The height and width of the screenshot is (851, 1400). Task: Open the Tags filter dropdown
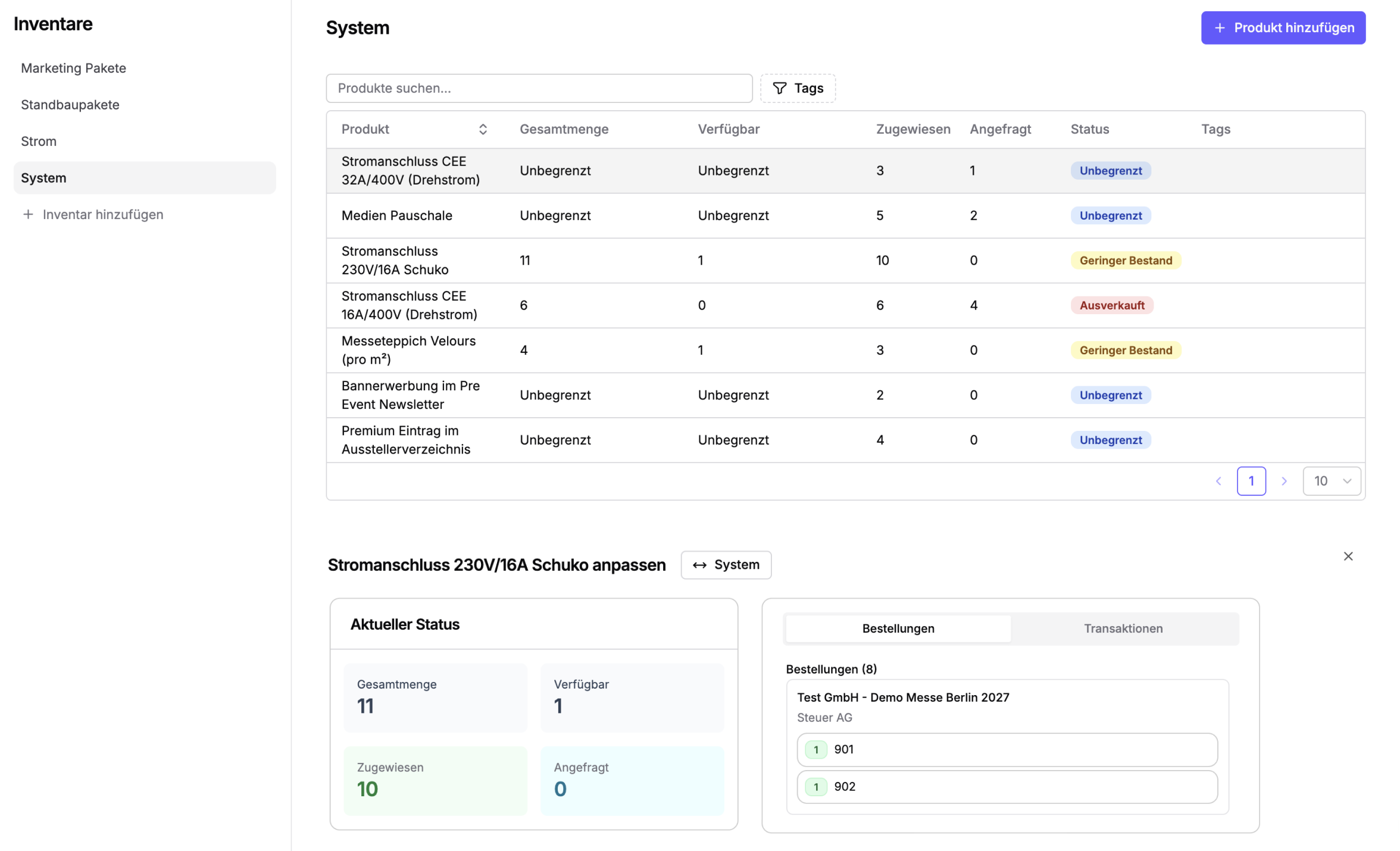798,88
